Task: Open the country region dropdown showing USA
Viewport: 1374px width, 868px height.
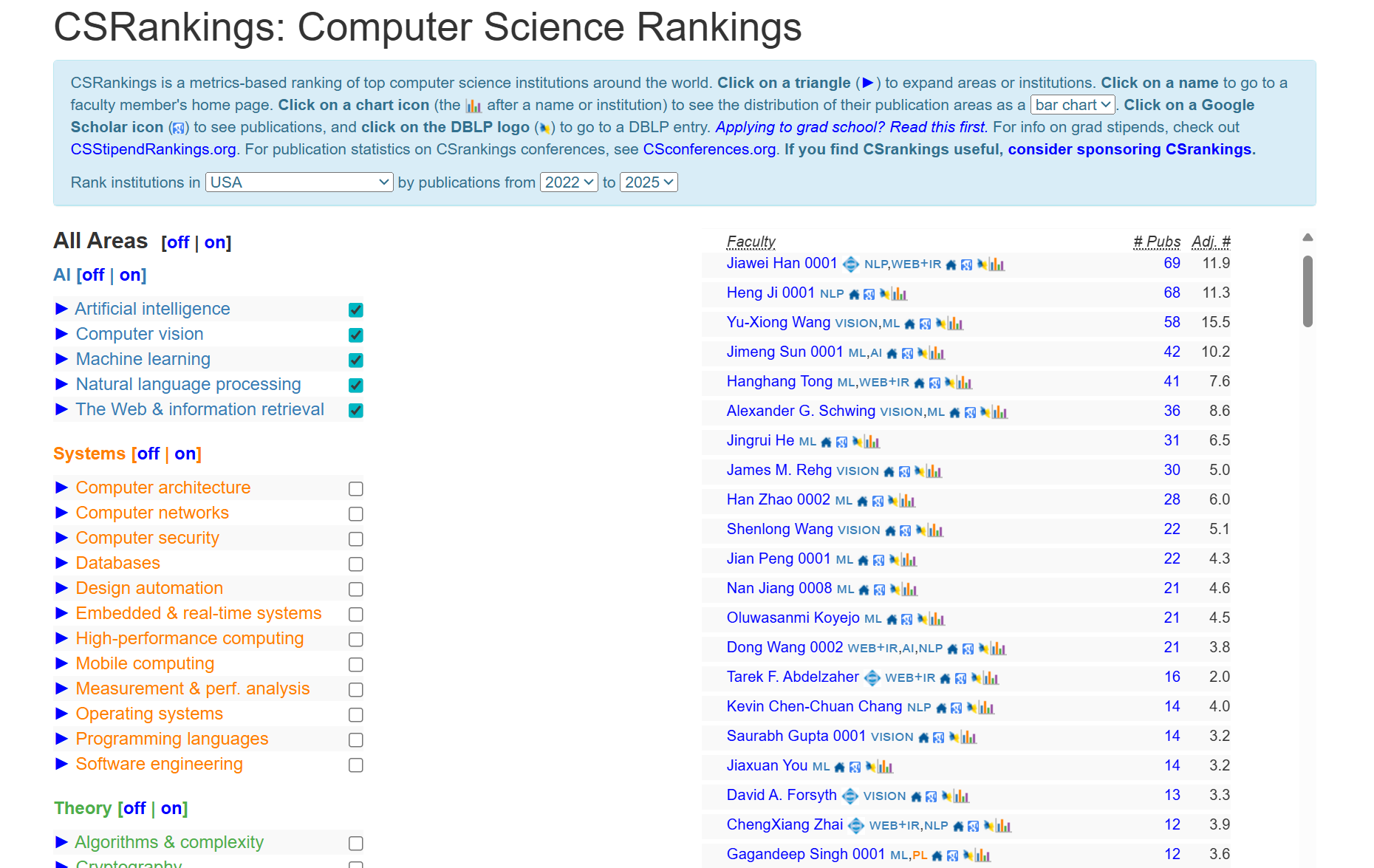Action: (299, 182)
